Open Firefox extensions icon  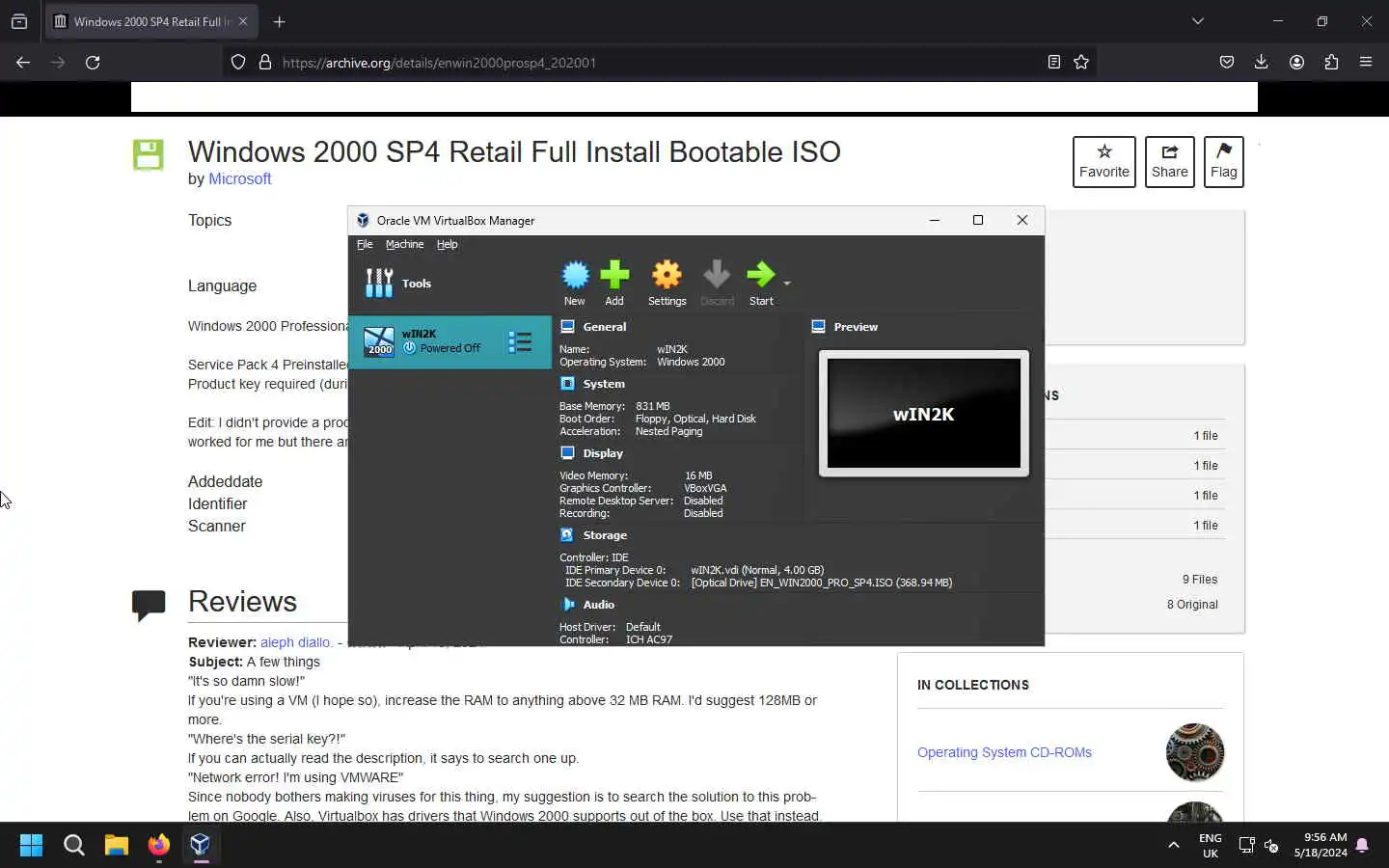pos(1331,62)
